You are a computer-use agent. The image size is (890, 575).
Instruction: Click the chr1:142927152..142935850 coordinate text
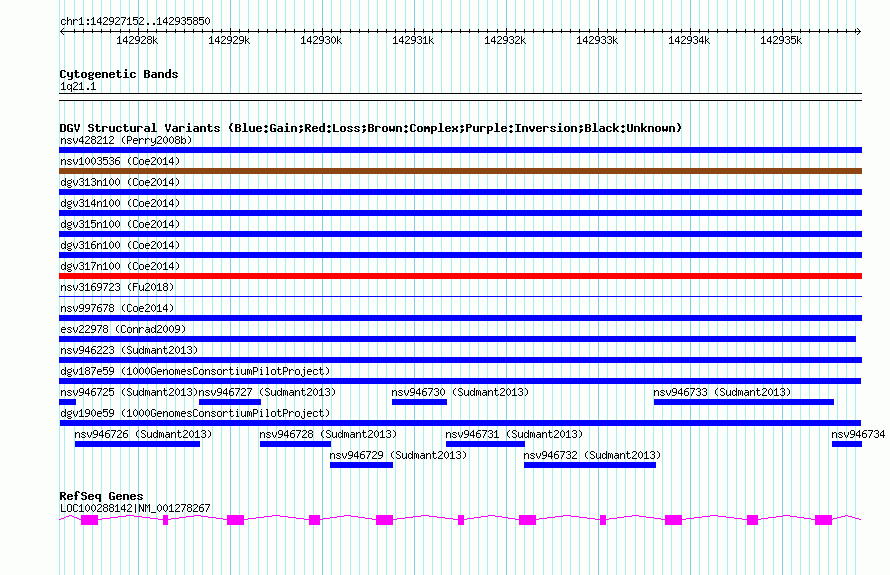(135, 21)
